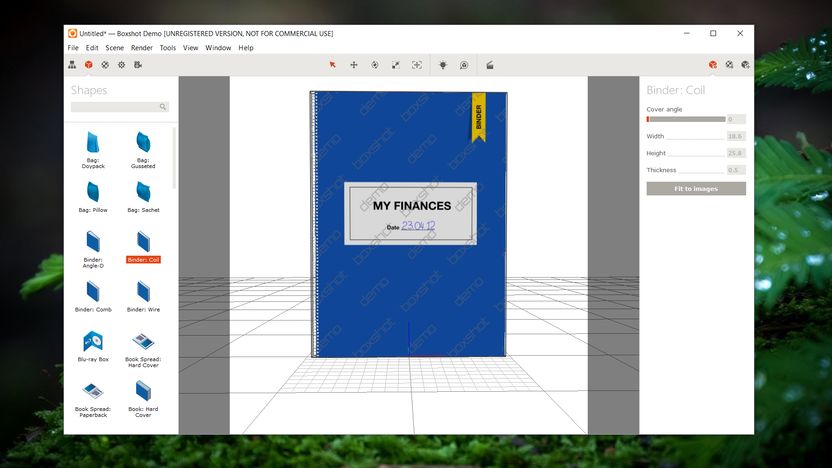832x468 pixels.
Task: Maximize the Boxshot window
Action: click(x=713, y=33)
